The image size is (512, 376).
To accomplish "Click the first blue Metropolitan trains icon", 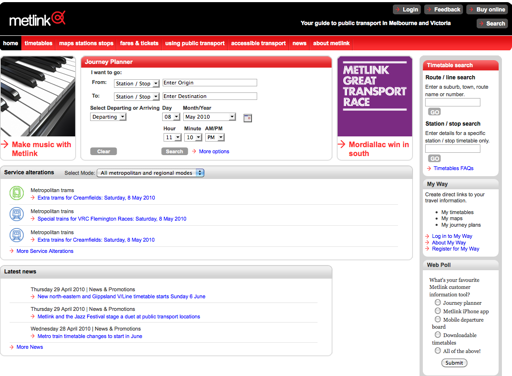I will pyautogui.click(x=16, y=214).
